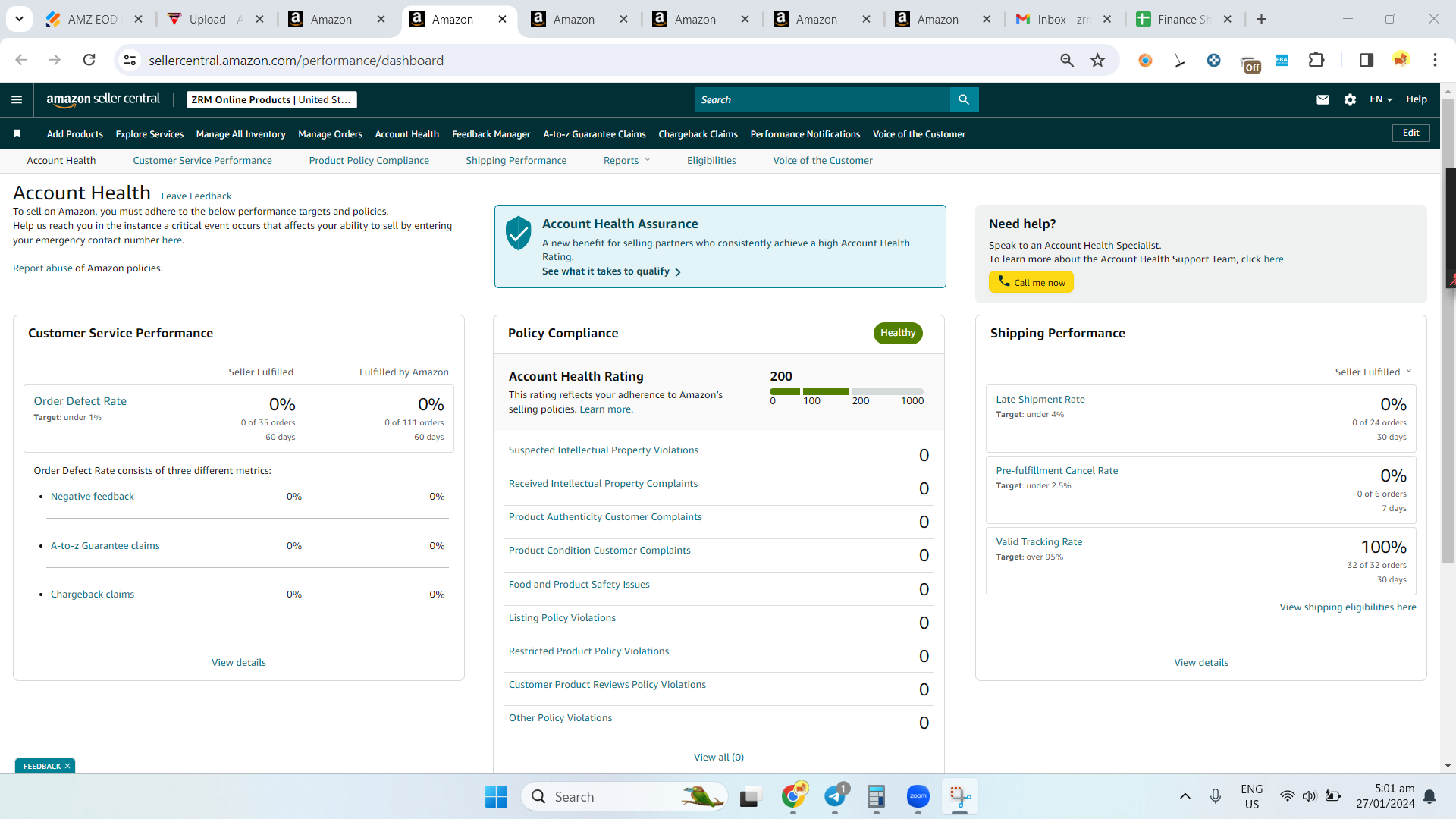Viewport: 1456px width, 819px height.
Task: Click the Account Health Assurance shield icon
Action: 519,233
